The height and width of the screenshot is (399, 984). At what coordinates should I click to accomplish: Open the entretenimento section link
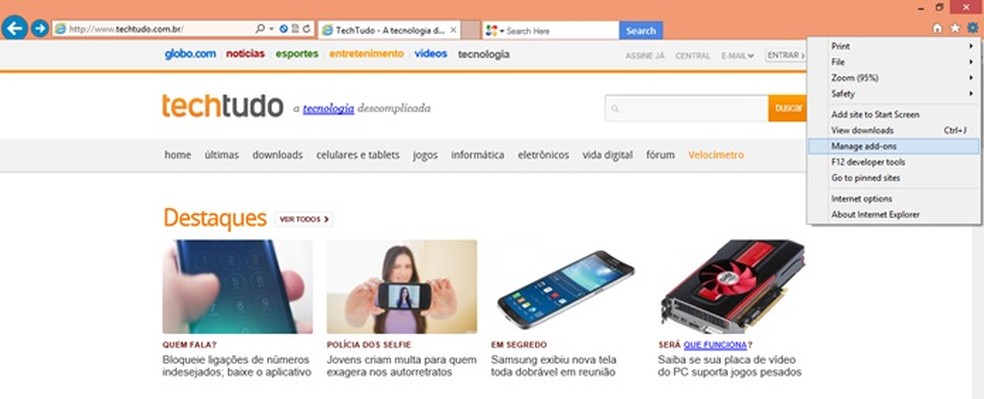point(366,54)
